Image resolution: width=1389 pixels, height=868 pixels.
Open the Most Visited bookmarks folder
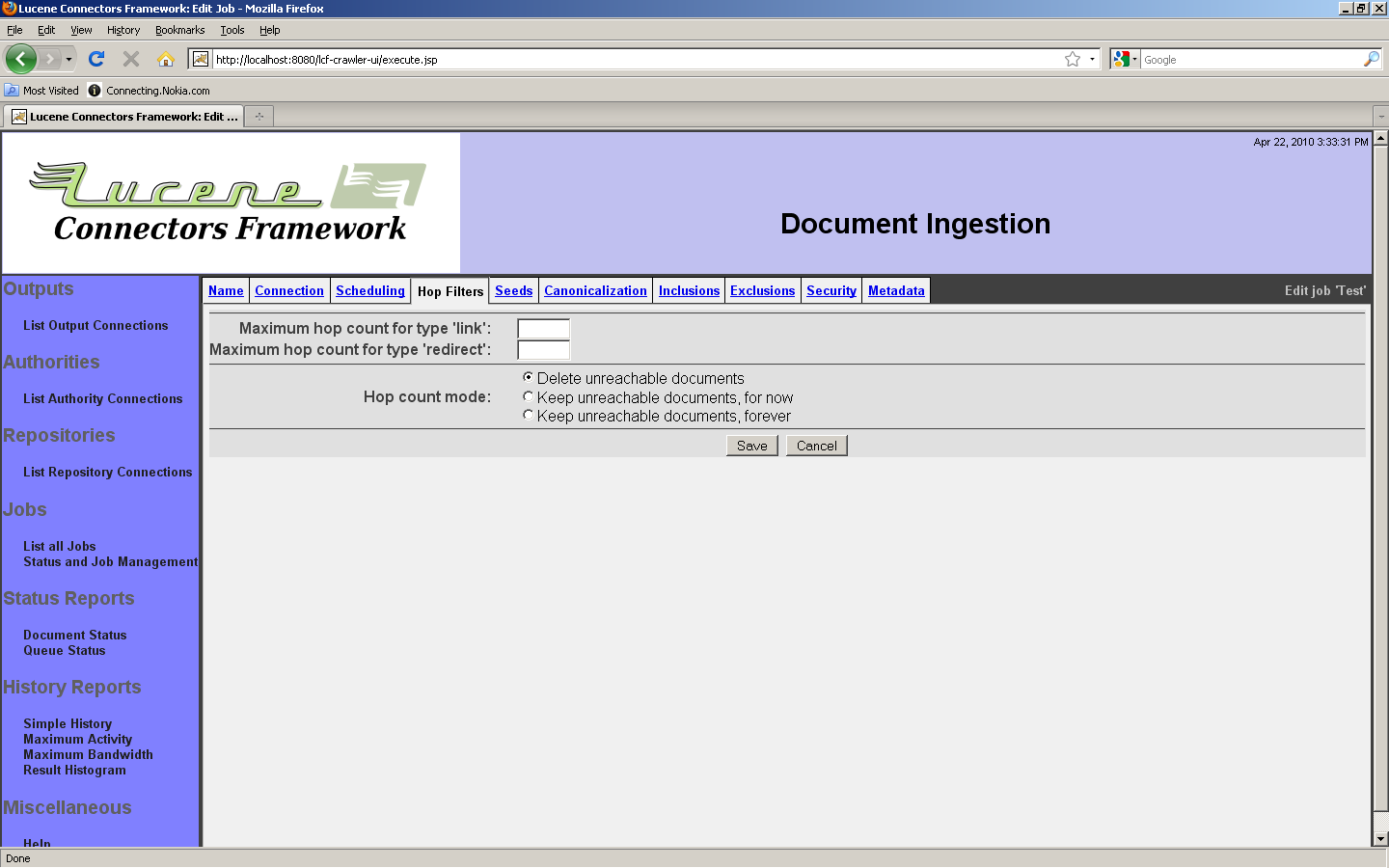pyautogui.click(x=41, y=91)
